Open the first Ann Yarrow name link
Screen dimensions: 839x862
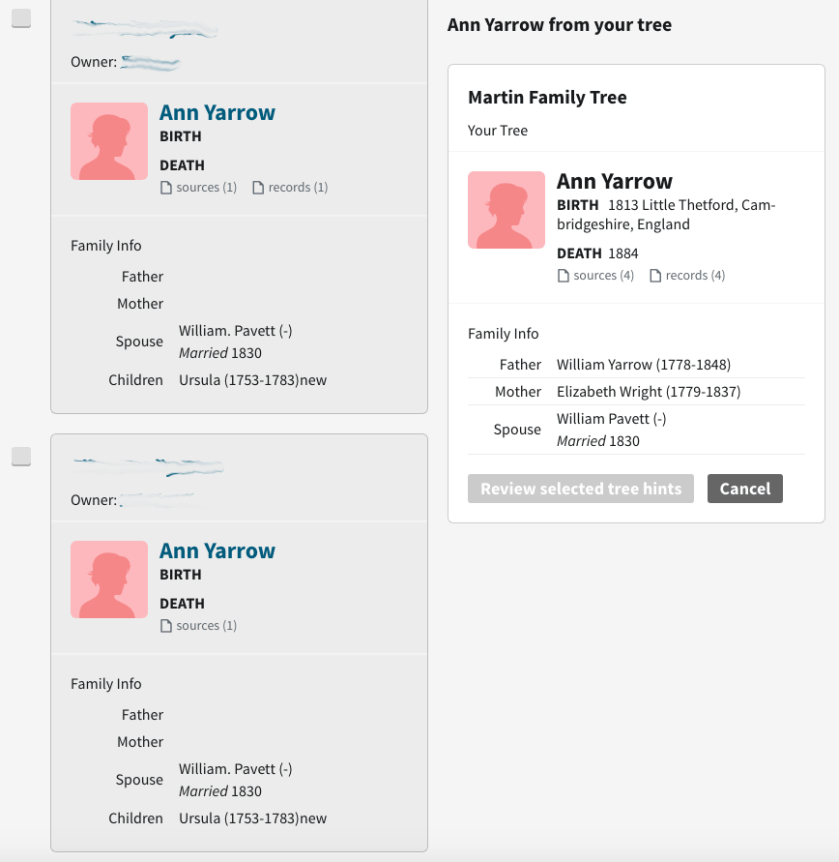click(x=217, y=112)
